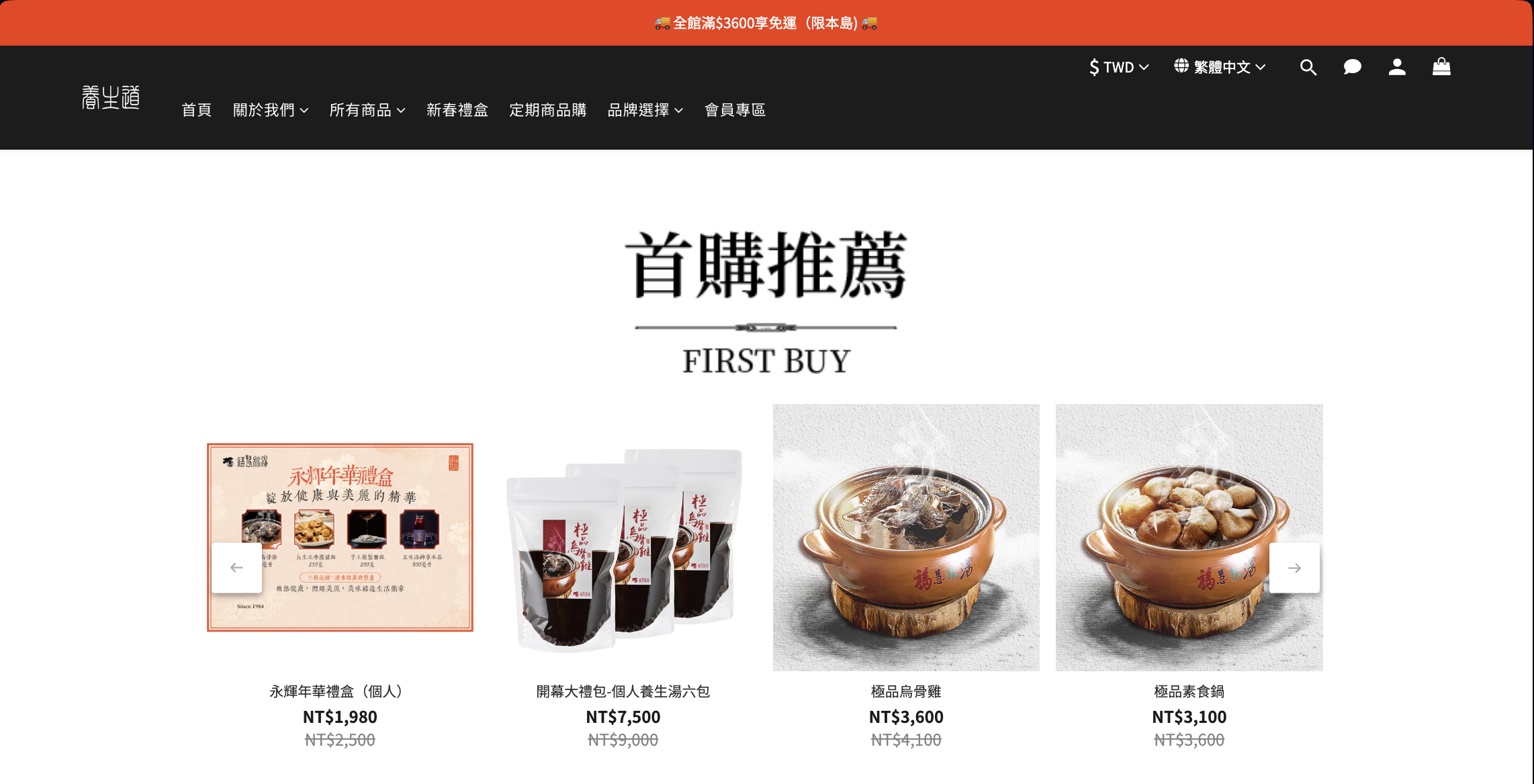Open the search magnifier icon
The width and height of the screenshot is (1534, 784).
(1308, 67)
